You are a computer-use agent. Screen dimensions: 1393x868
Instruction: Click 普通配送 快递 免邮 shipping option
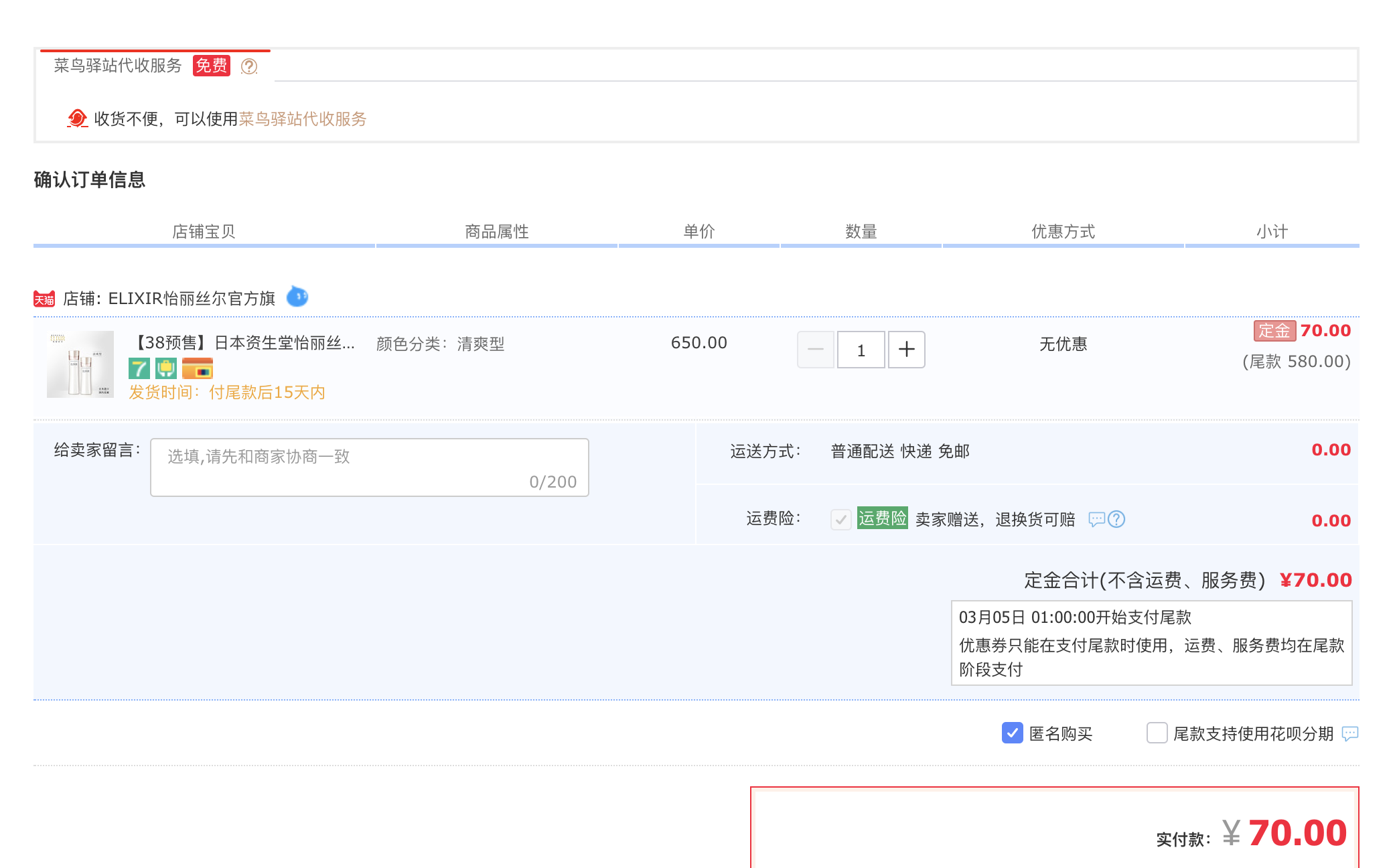click(900, 451)
